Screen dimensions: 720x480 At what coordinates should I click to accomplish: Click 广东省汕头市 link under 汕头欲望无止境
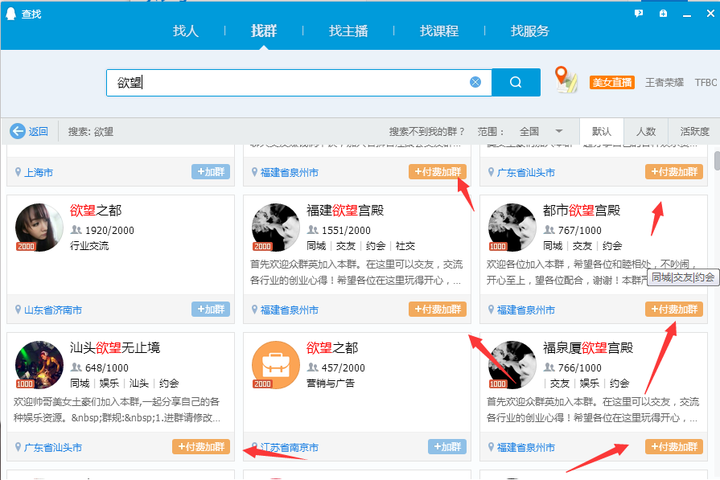click(53, 447)
